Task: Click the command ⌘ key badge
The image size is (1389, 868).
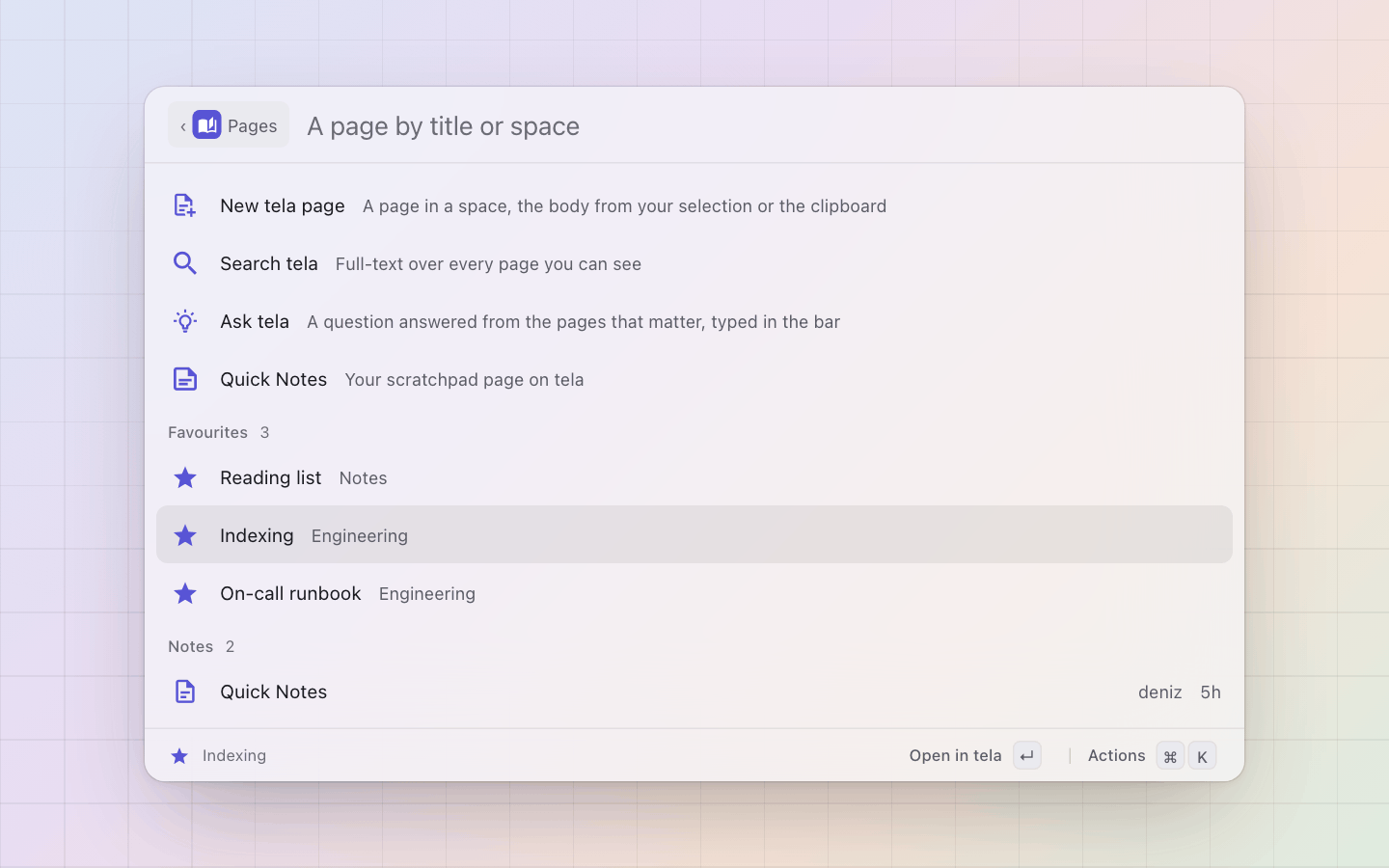Action: coord(1170,756)
